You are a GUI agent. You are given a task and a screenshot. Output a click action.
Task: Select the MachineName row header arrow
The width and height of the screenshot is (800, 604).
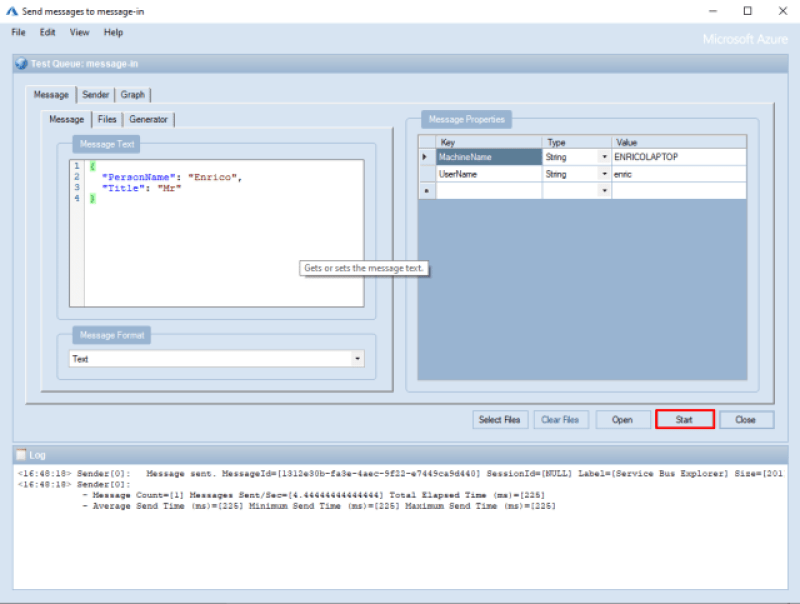coord(426,157)
